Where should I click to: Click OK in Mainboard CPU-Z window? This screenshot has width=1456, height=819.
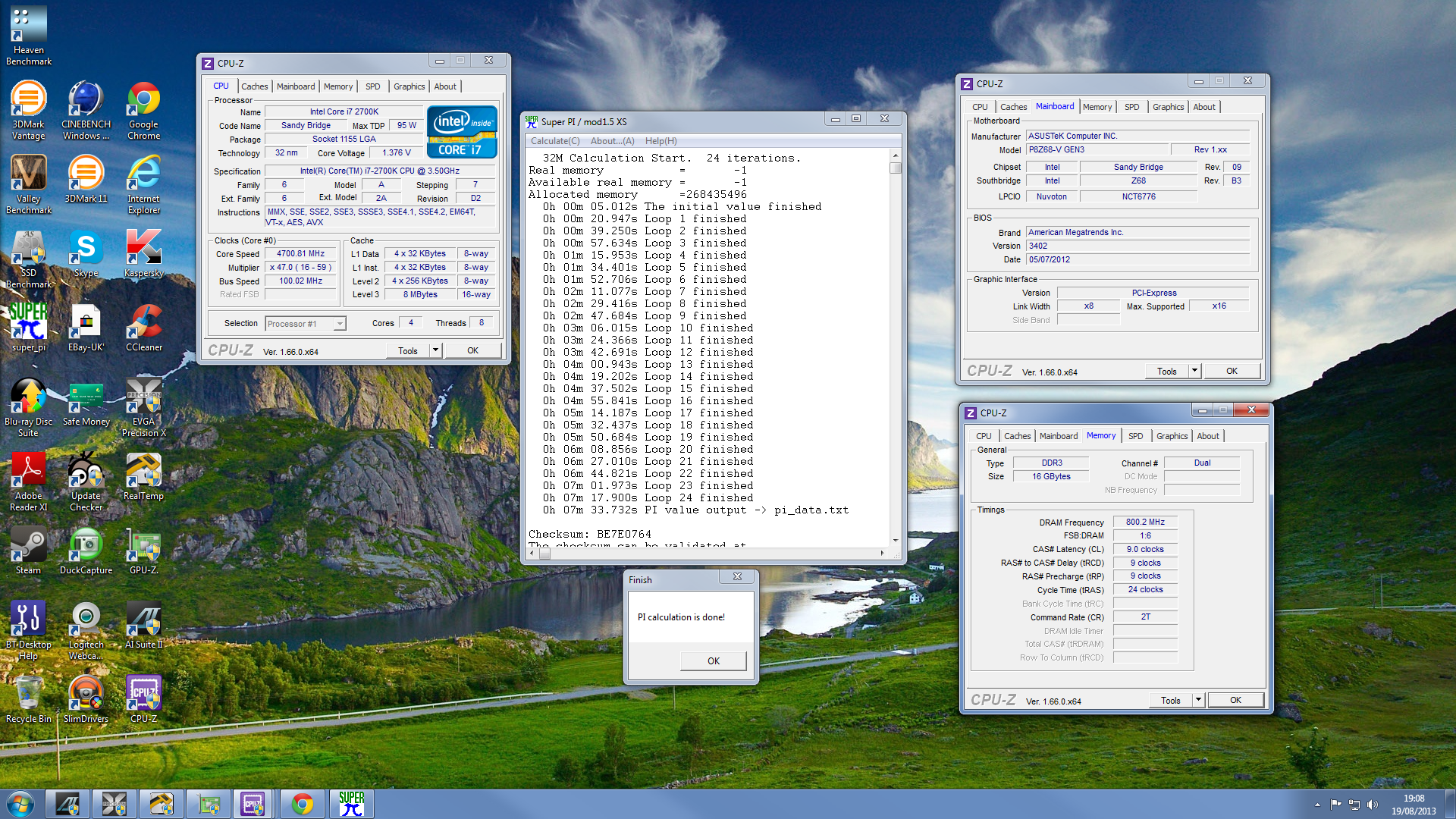(x=1232, y=371)
